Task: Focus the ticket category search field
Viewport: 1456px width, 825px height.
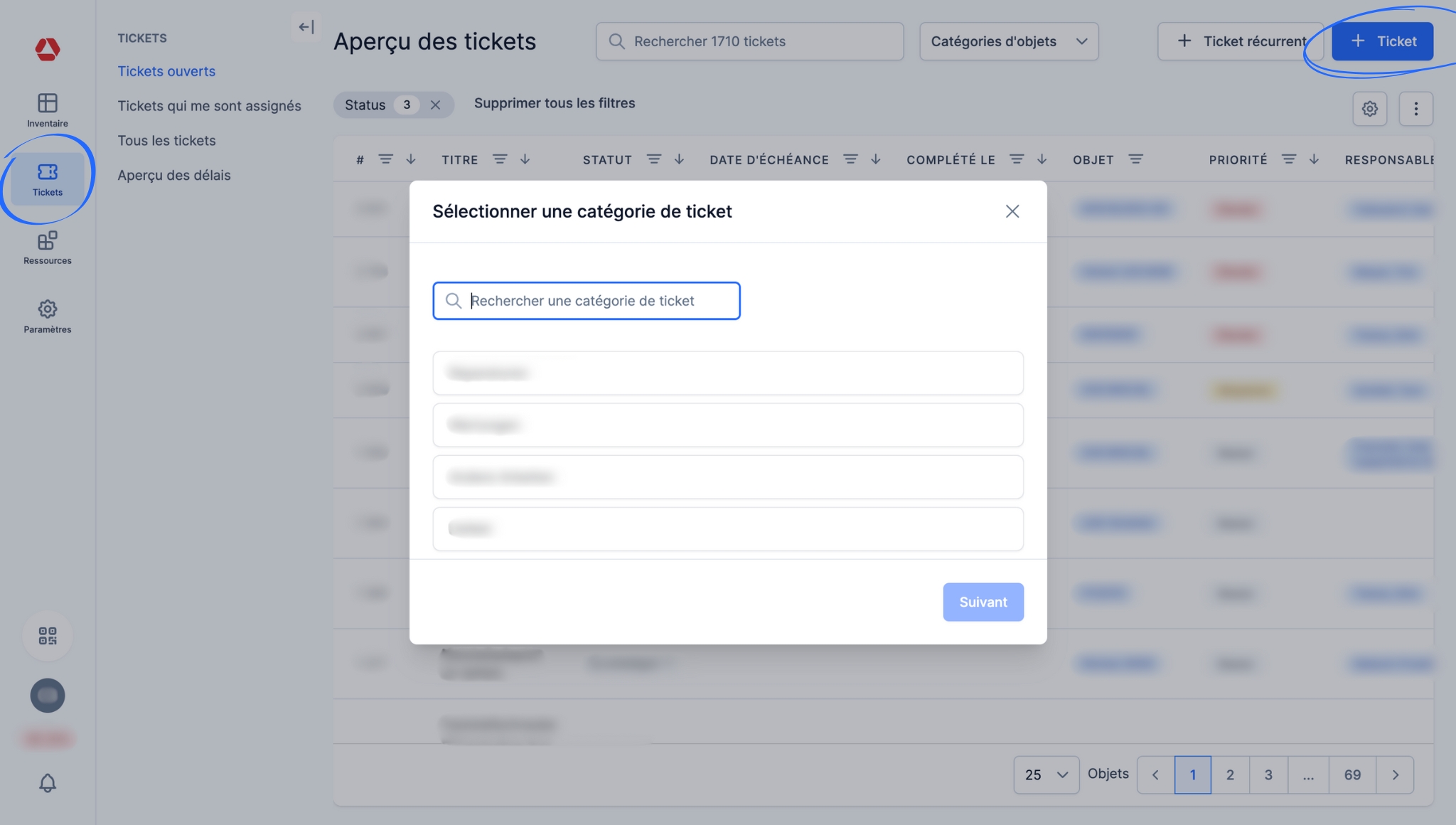Action: [586, 301]
